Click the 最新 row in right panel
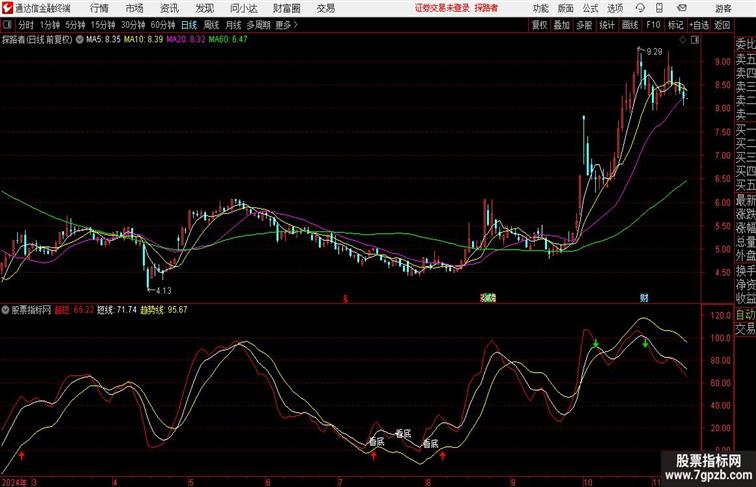This screenshot has width=756, height=487. [745, 200]
